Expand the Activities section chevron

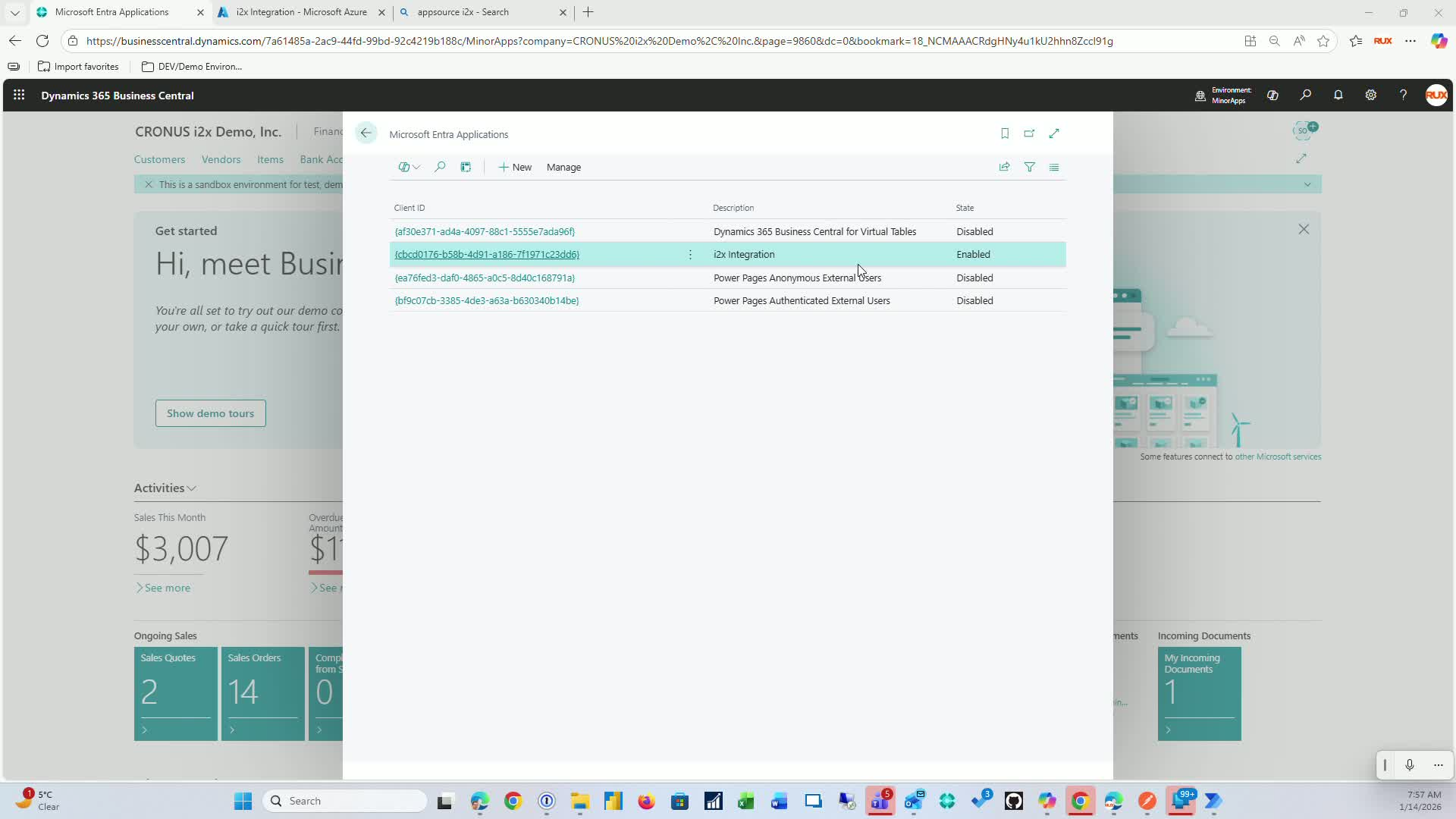(x=192, y=488)
